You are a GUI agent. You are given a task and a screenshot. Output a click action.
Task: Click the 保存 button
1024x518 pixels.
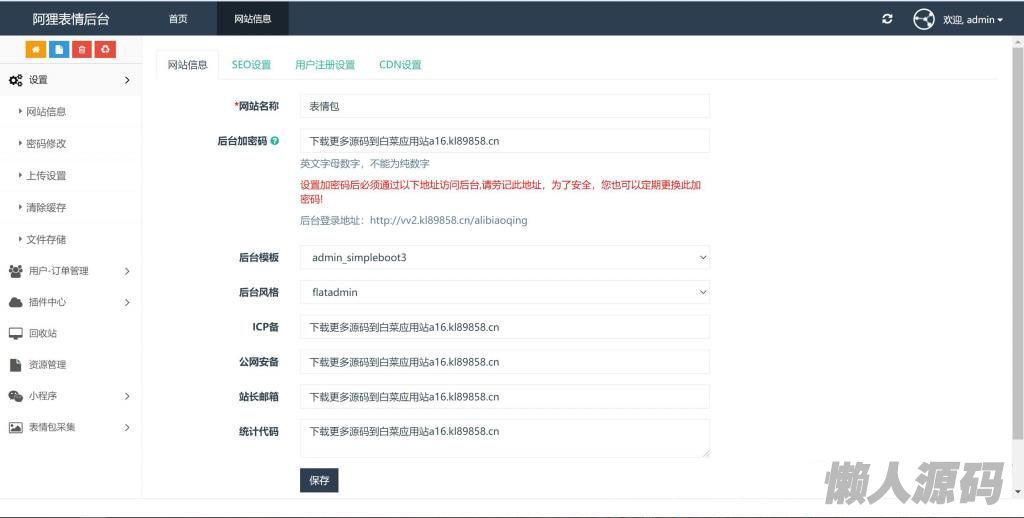tap(319, 480)
